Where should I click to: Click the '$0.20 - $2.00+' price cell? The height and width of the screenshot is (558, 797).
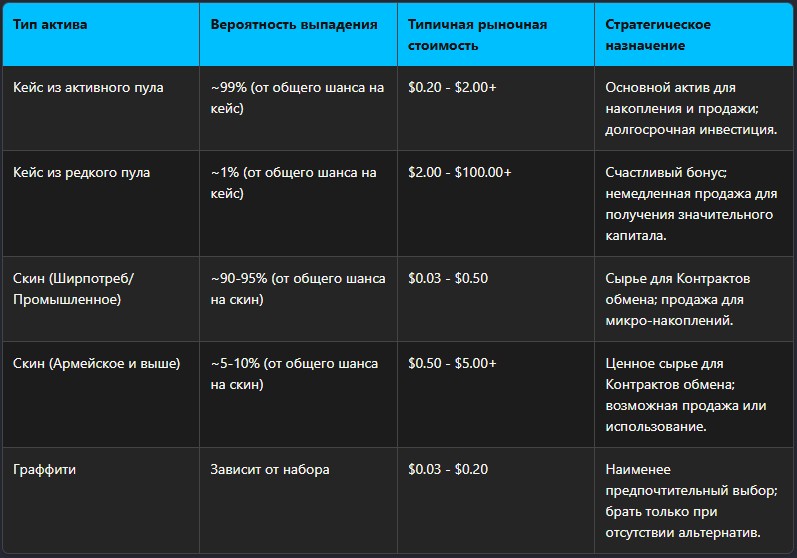pos(496,108)
